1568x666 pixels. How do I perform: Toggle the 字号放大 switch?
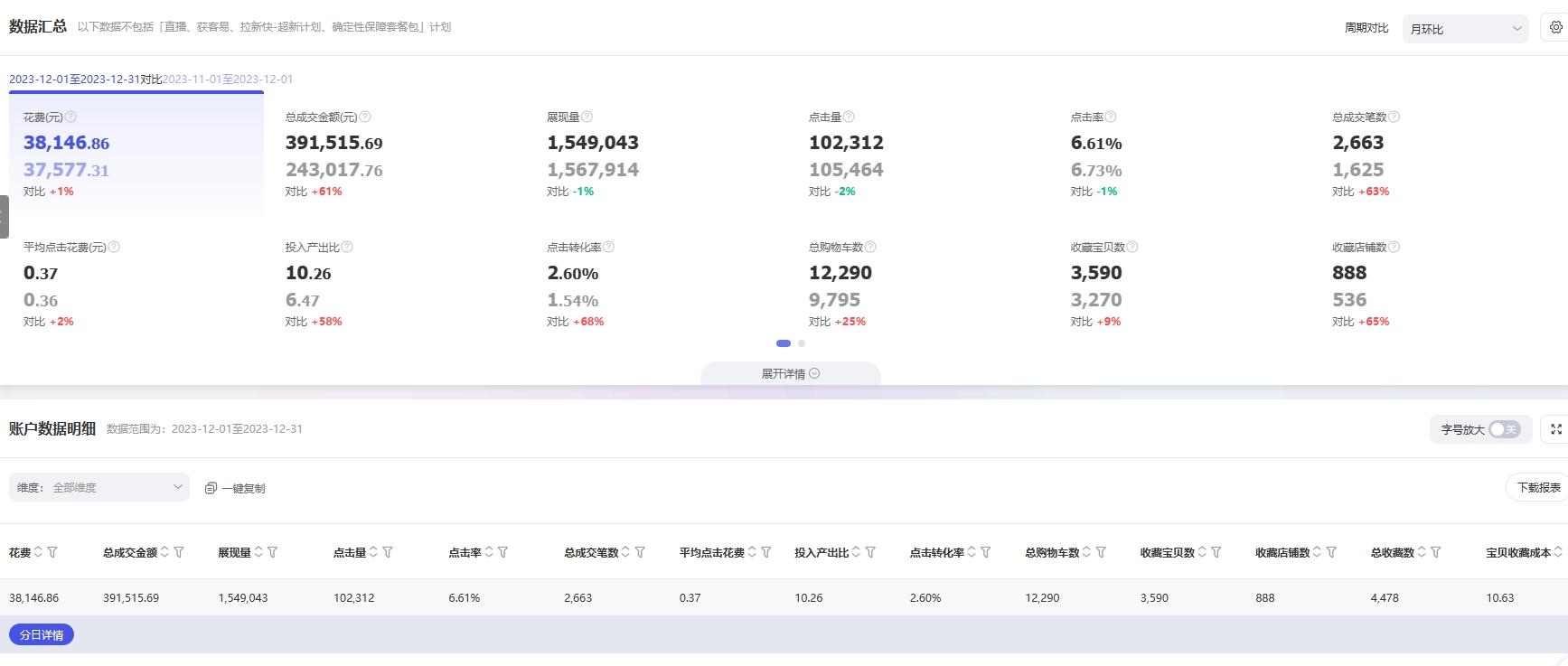(x=1504, y=429)
